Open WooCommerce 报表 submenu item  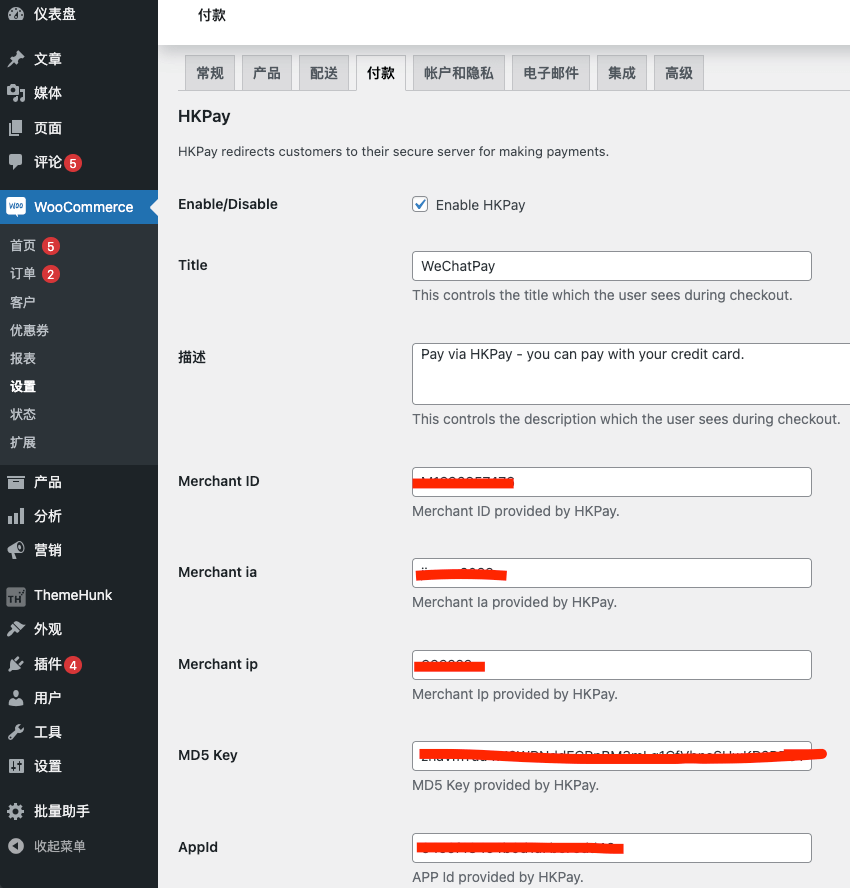point(23,358)
